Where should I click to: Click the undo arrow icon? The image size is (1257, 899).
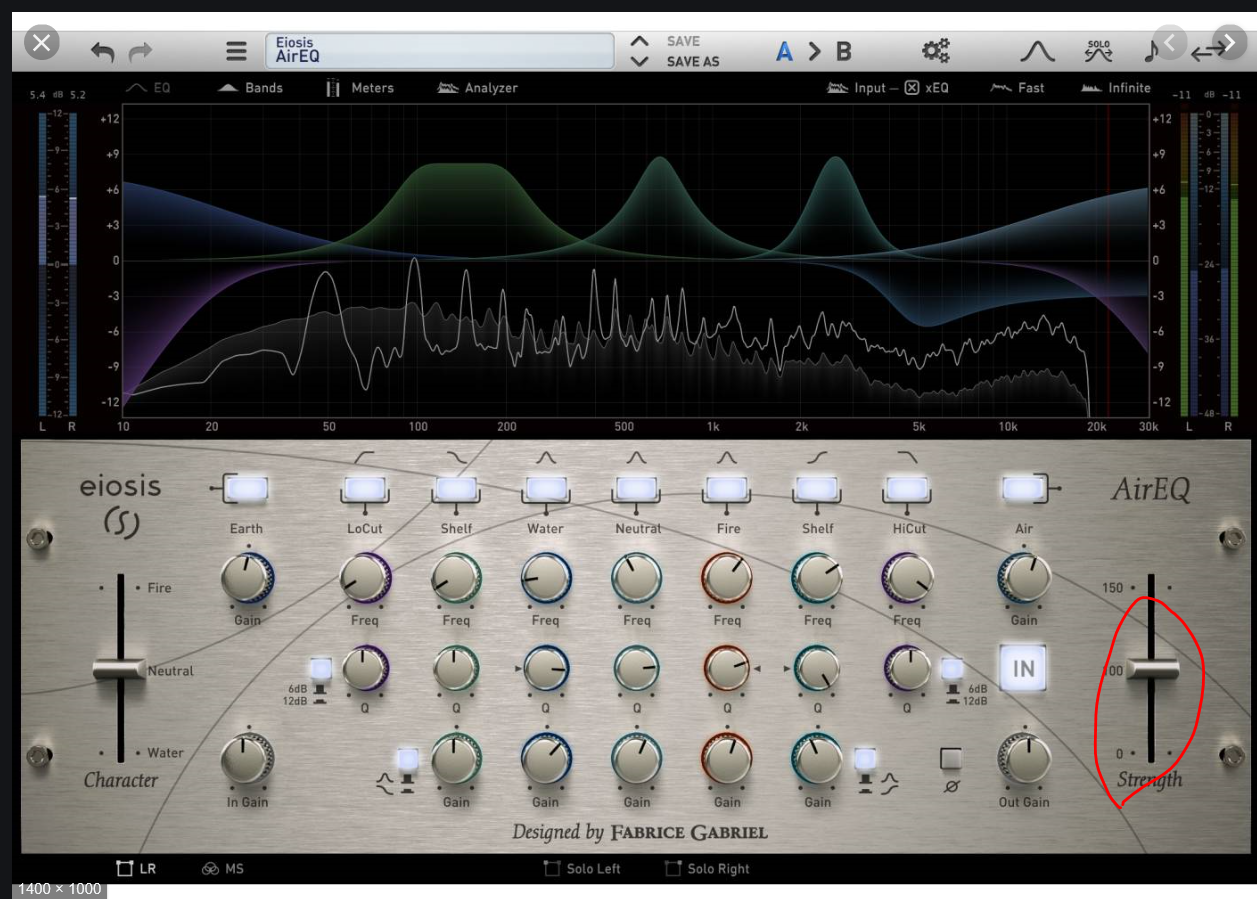pos(103,51)
